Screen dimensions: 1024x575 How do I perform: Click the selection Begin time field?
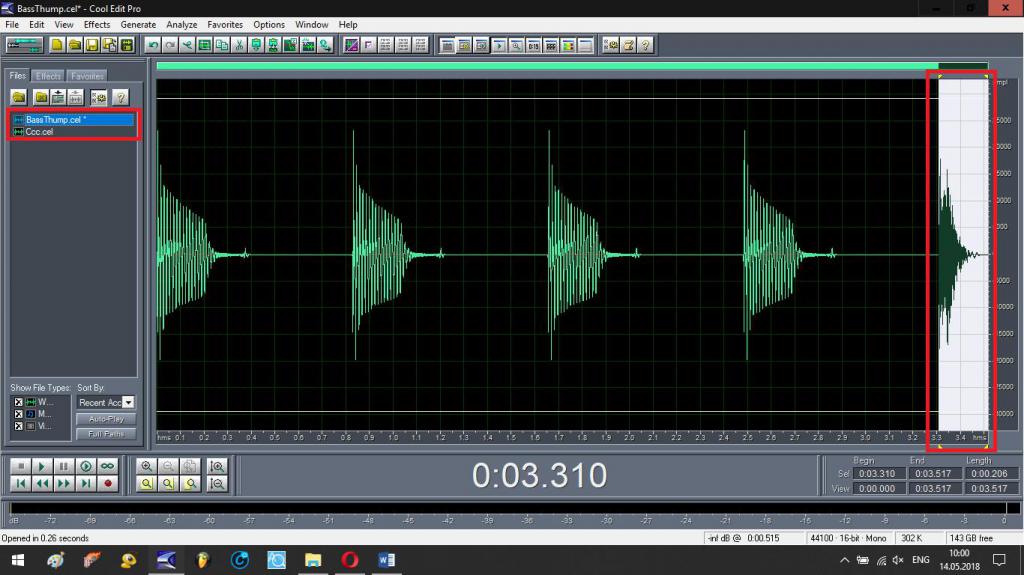tap(878, 474)
